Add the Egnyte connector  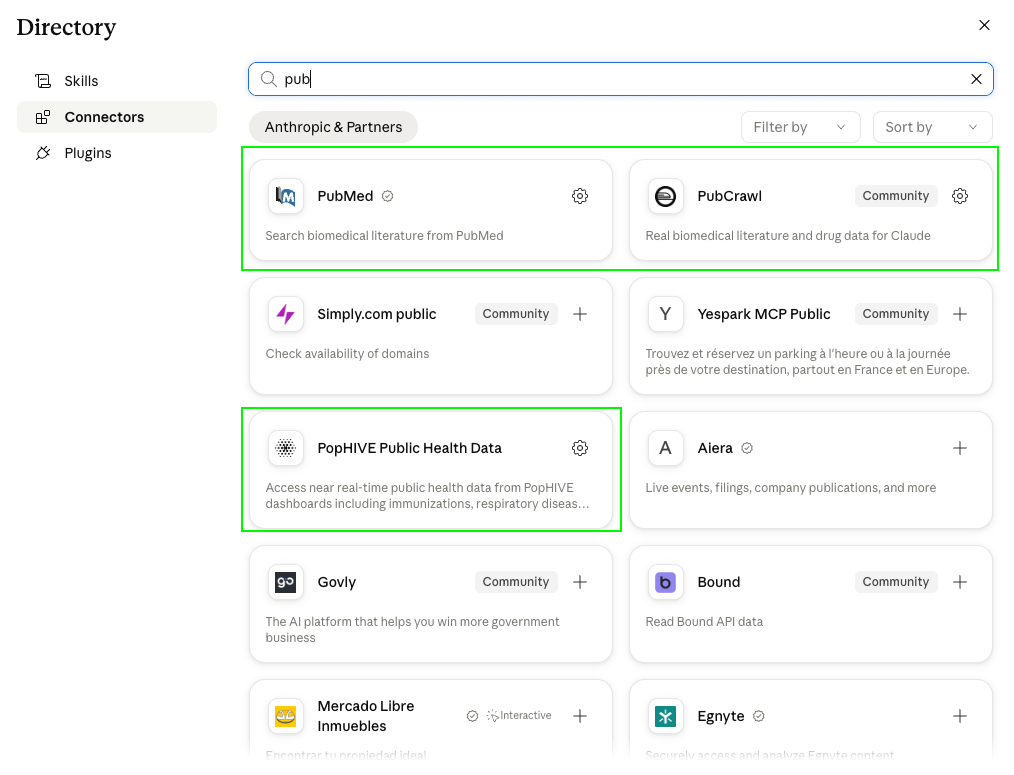(960, 715)
